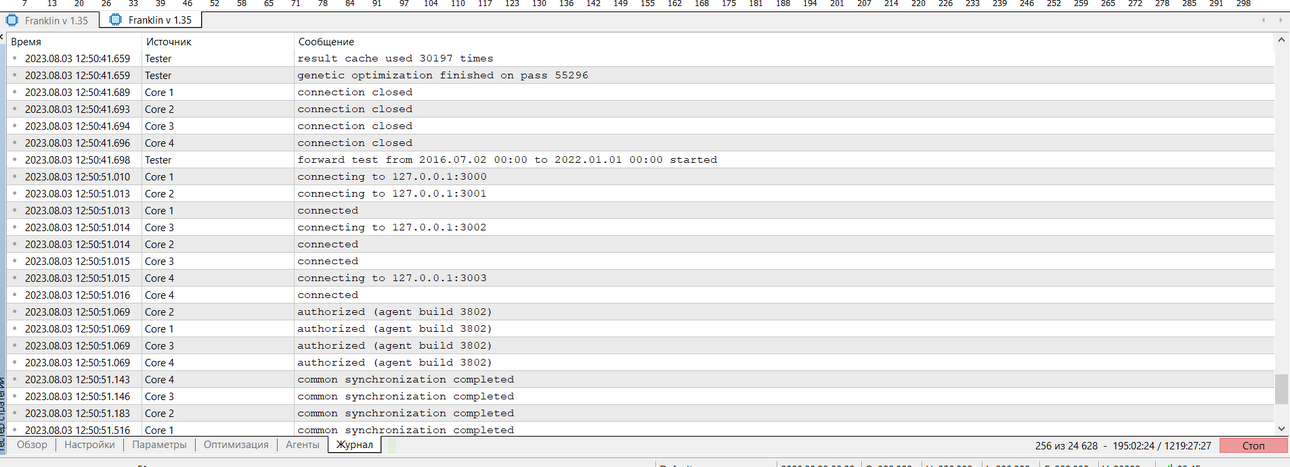Switch to the Оптимизация tab
Viewport: 1290px width, 467px height.
click(x=236, y=445)
